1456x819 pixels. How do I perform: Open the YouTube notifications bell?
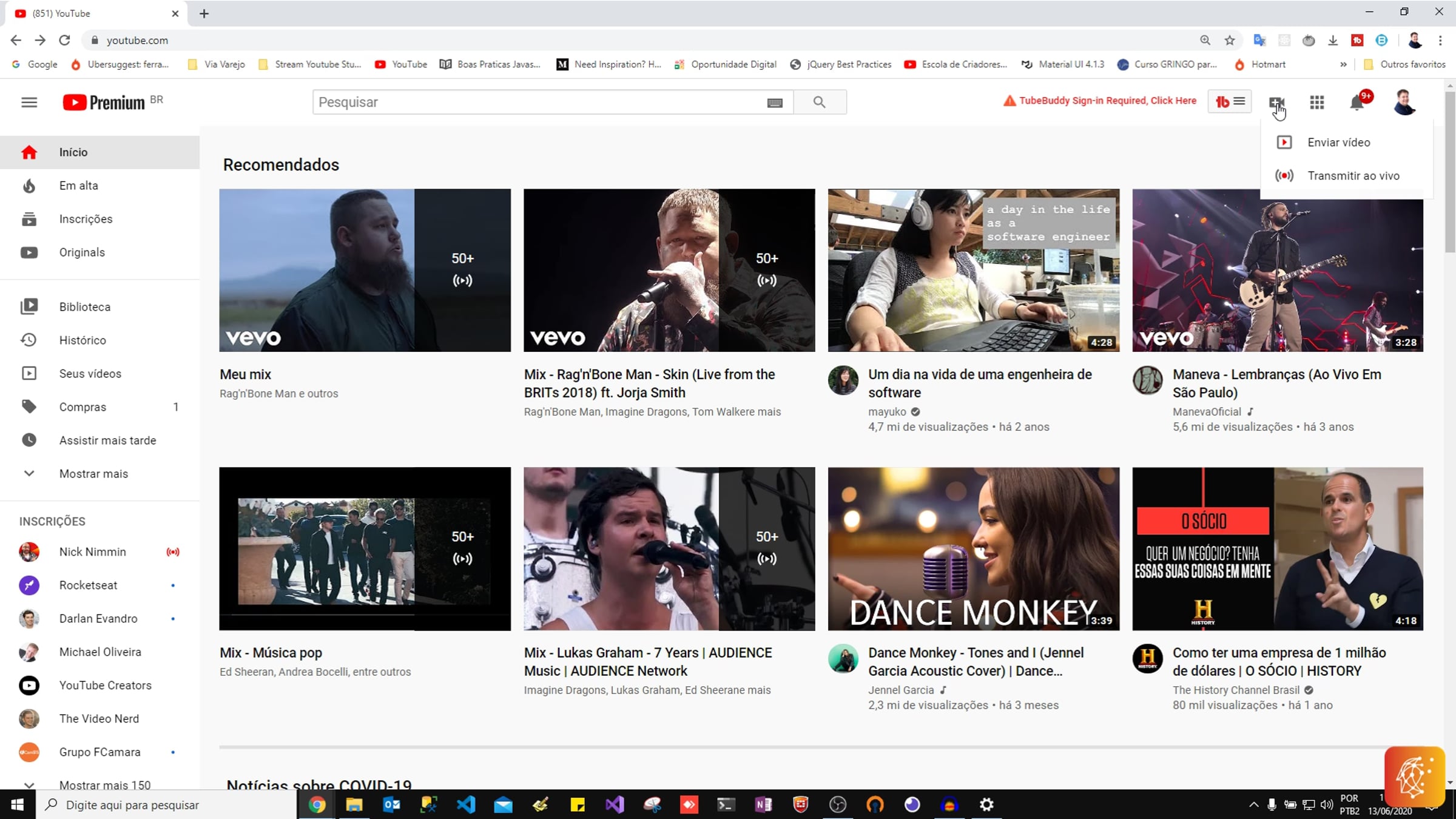[x=1357, y=103]
